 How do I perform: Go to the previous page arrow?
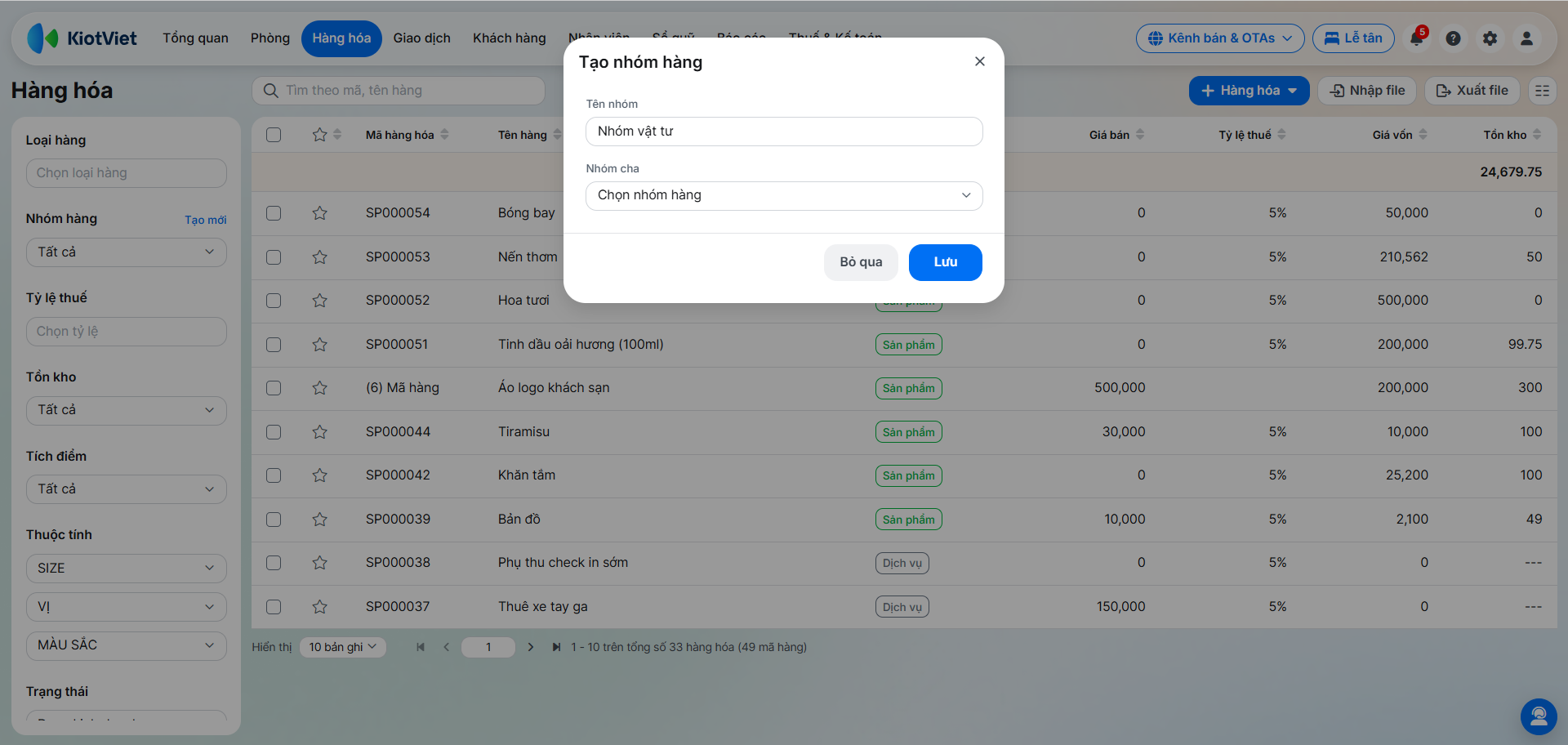pyautogui.click(x=446, y=647)
